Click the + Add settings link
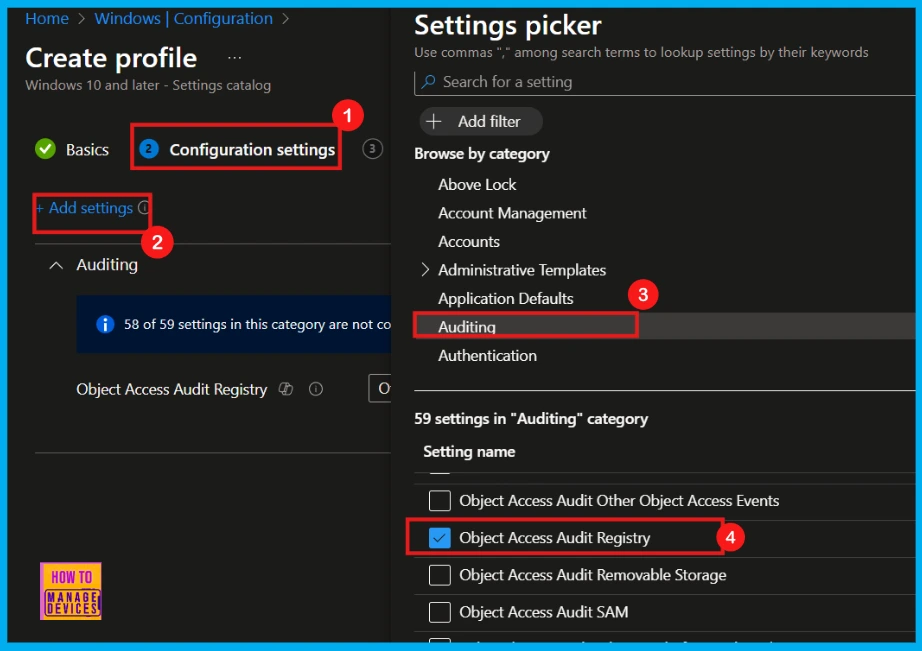Viewport: 922px width, 651px height. [x=84, y=208]
